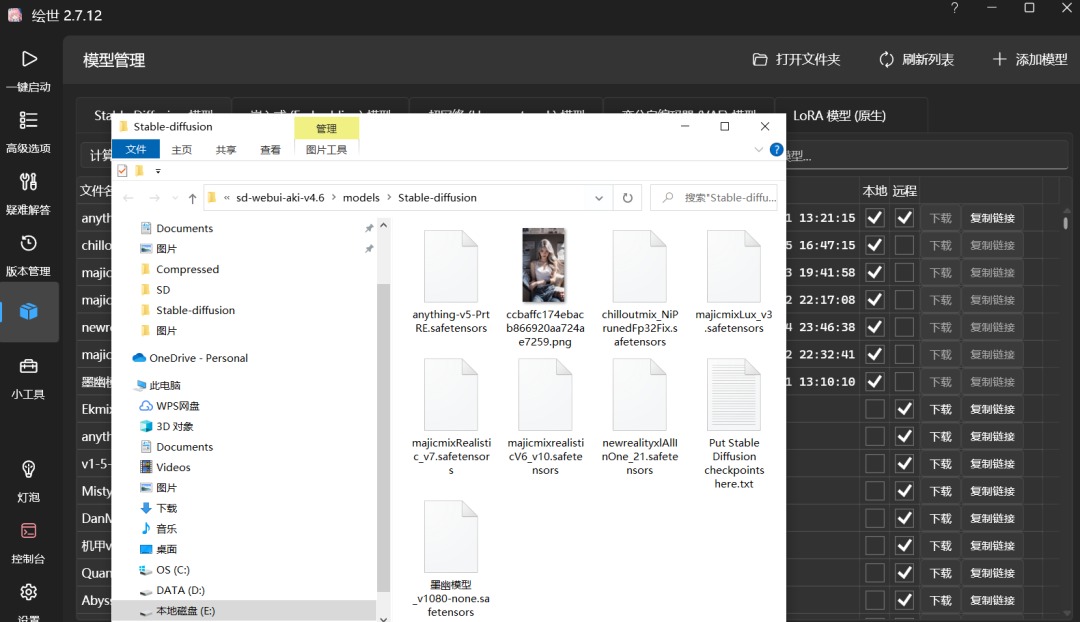Toggle local checkbox for 22:17:08 row
This screenshot has width=1080, height=622.
(875, 300)
